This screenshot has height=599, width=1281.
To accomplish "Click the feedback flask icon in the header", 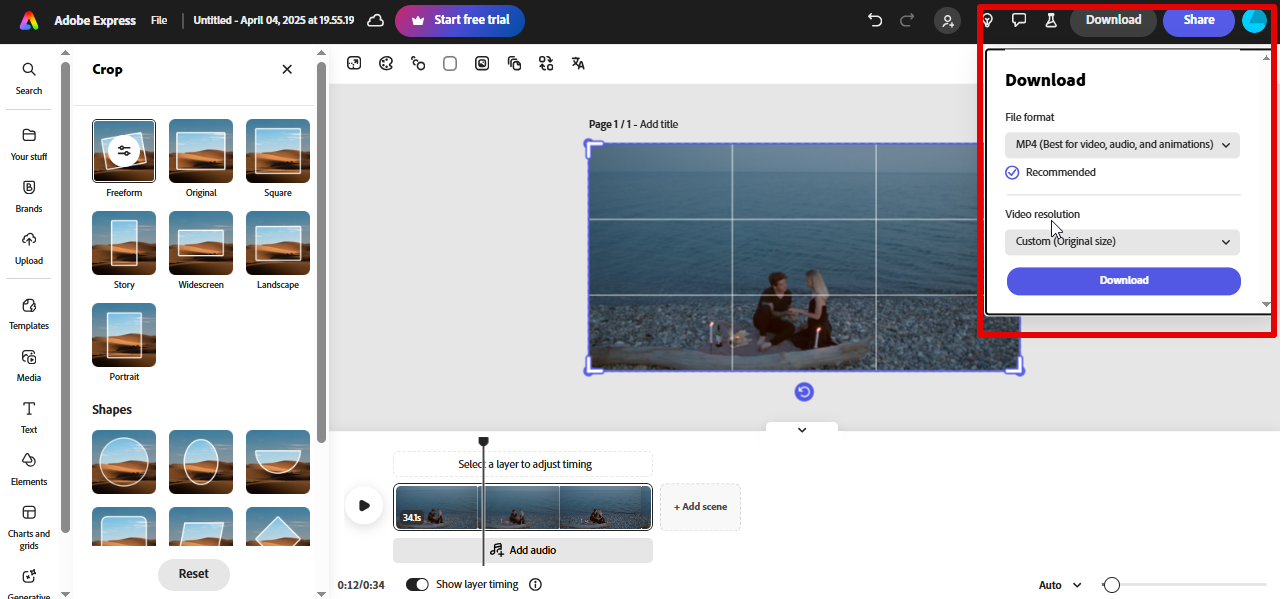I will (x=1051, y=19).
